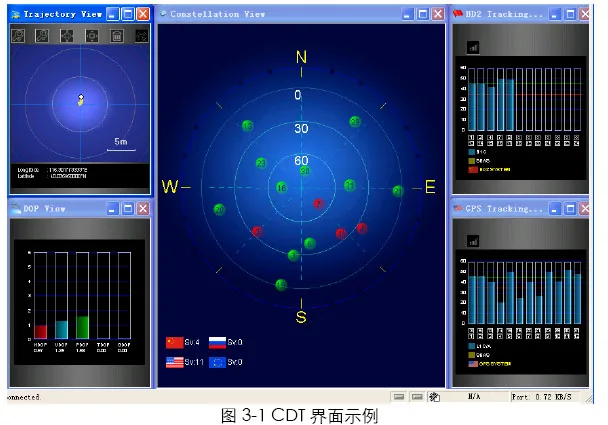Viewport: 608px width, 425px height.
Task: Click the USA flag showing Sv:11
Action: point(174,362)
